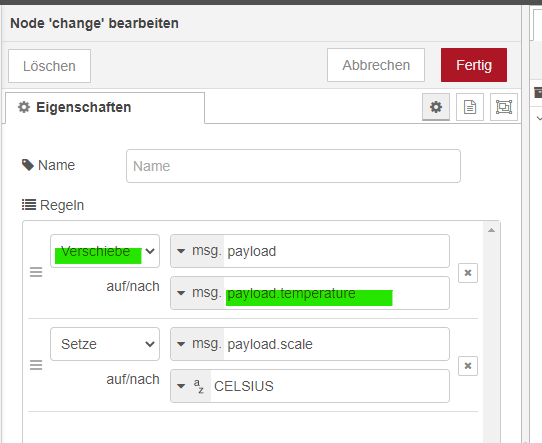Click the Löschen button

click(x=49, y=66)
